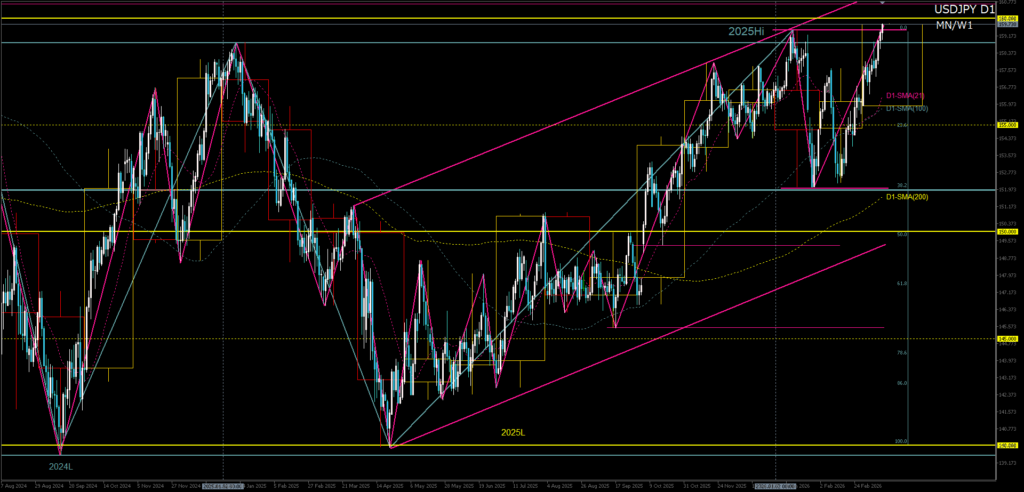Click the 155.000 price level tag
The height and width of the screenshot is (492, 1024).
[x=1007, y=125]
